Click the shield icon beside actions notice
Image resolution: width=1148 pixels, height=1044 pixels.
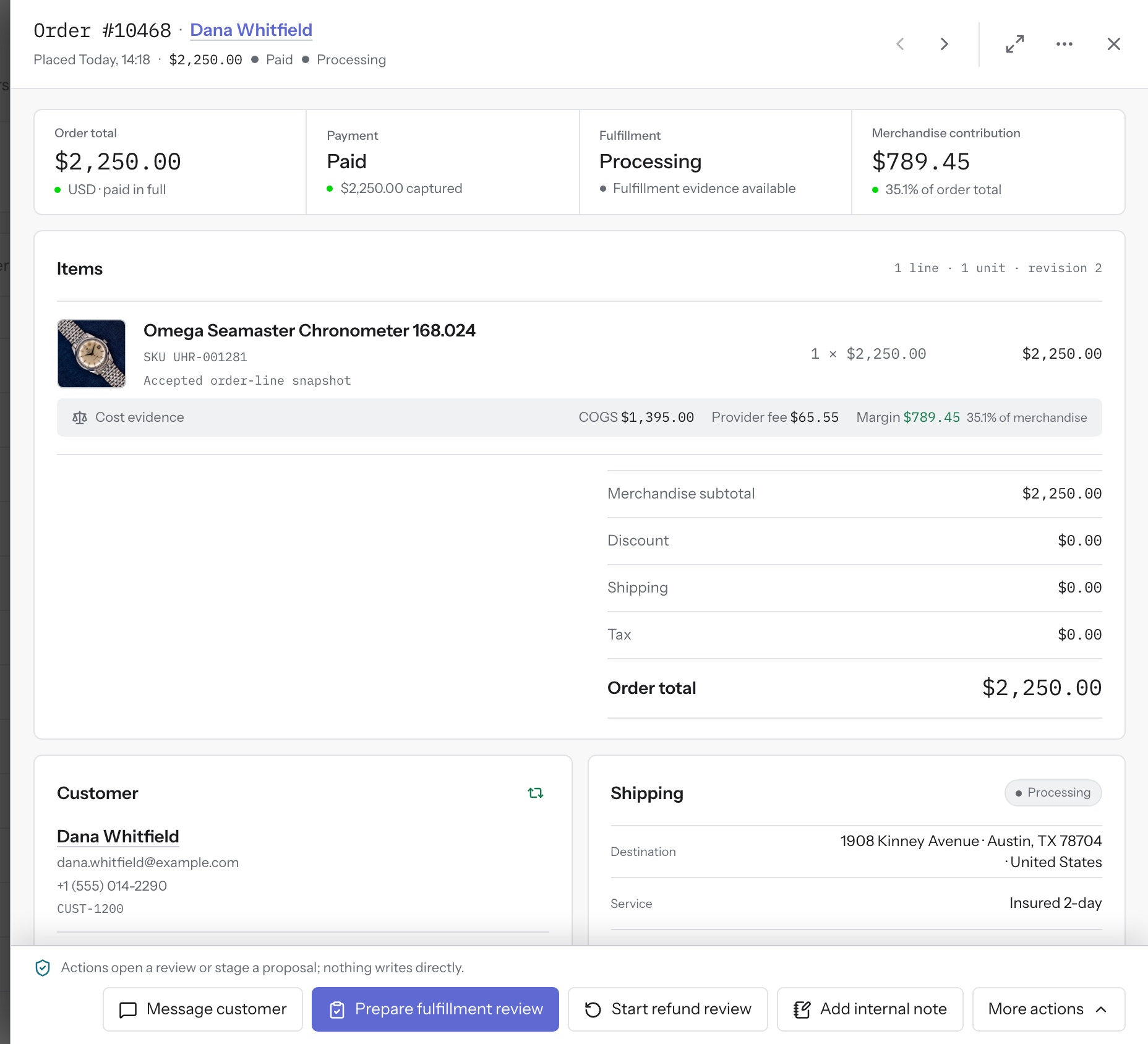pos(43,968)
